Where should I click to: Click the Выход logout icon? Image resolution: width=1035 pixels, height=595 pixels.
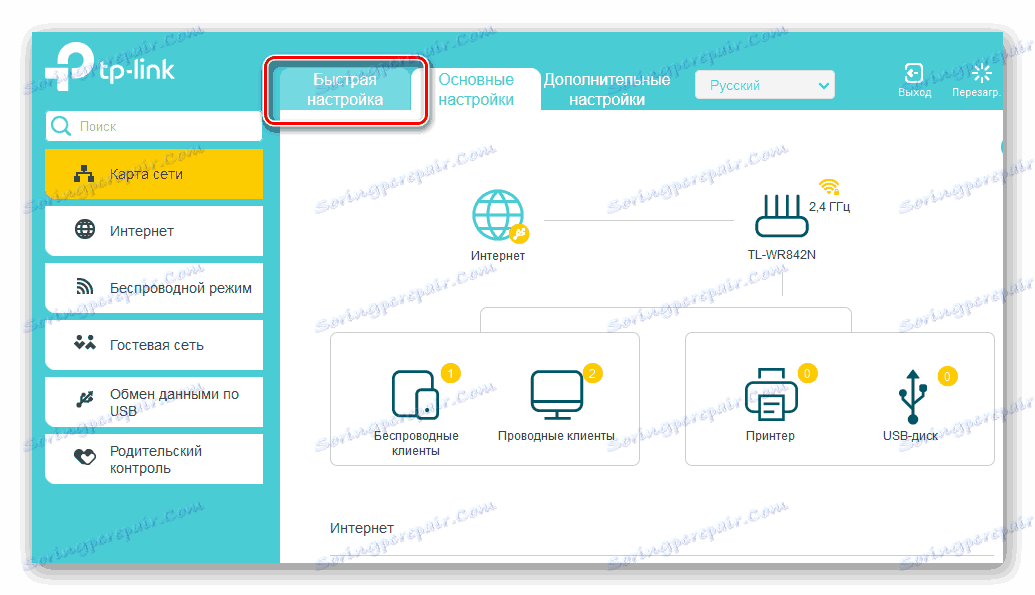[x=914, y=73]
